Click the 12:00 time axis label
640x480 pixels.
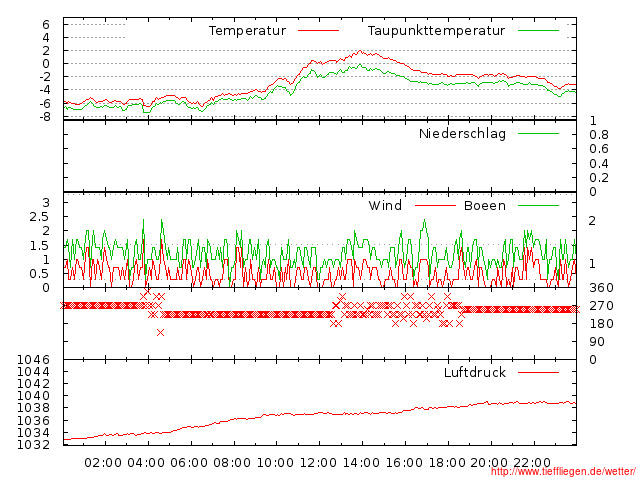318,463
